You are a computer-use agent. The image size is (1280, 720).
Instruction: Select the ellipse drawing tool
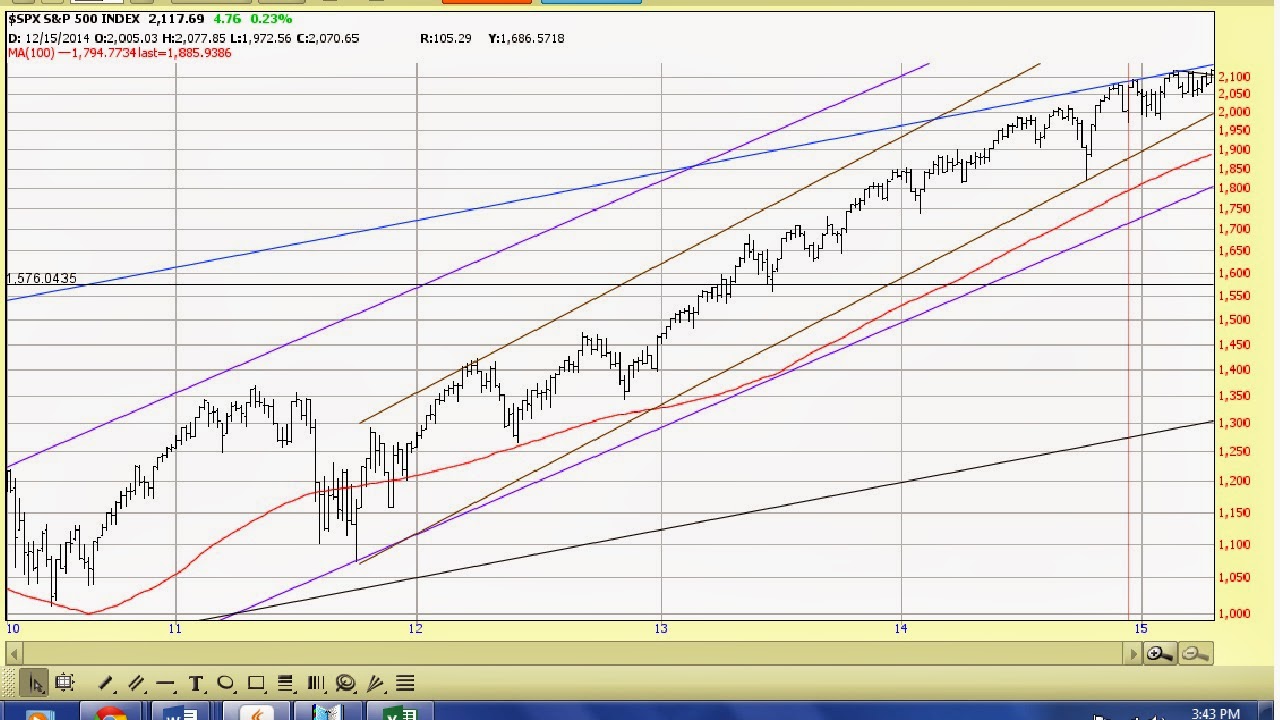[x=226, y=683]
